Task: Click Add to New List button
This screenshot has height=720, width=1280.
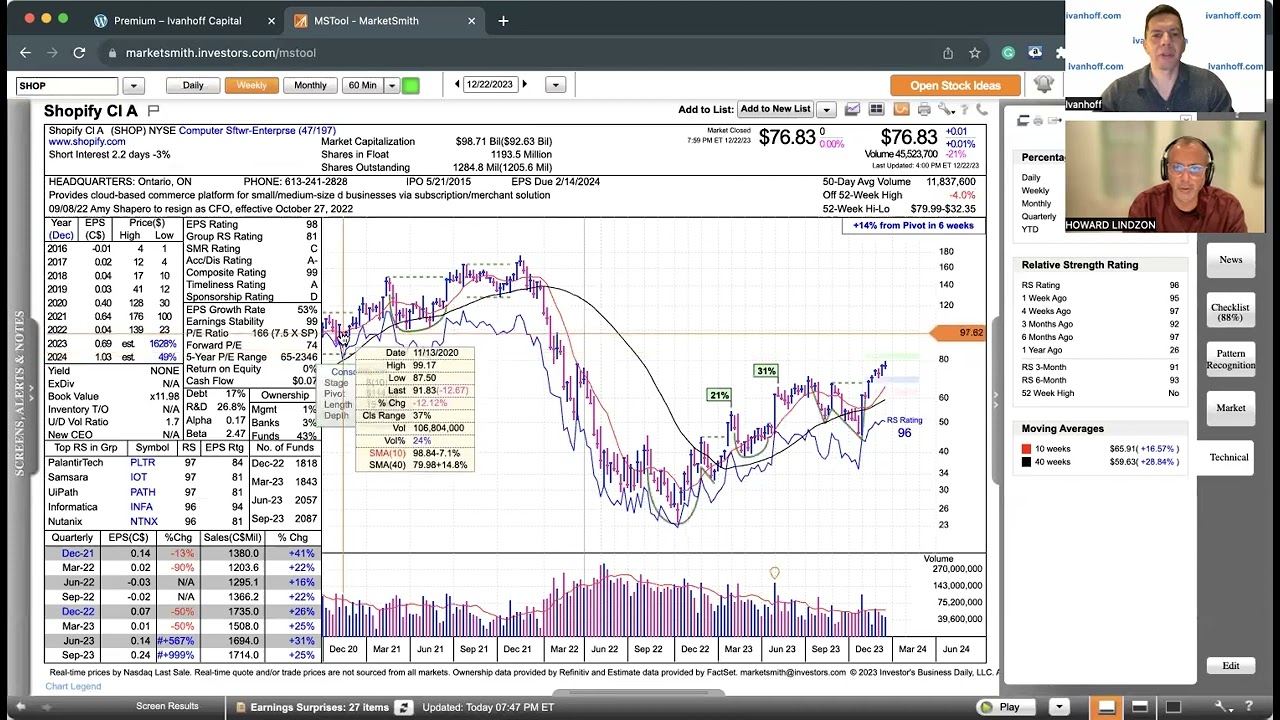Action: point(775,109)
